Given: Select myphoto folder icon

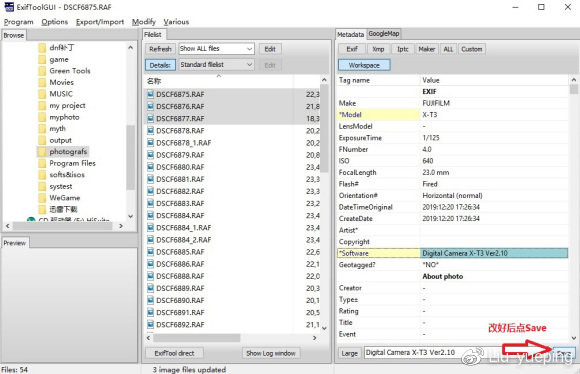Looking at the screenshot, I should tap(42, 117).
